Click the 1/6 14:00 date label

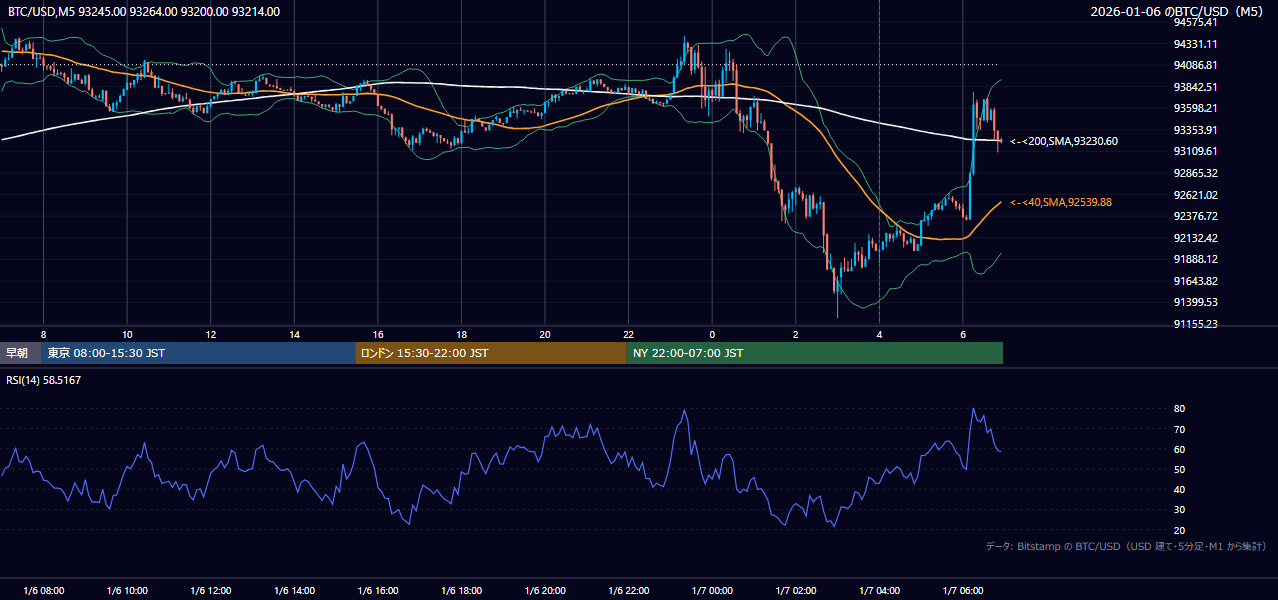point(294,591)
